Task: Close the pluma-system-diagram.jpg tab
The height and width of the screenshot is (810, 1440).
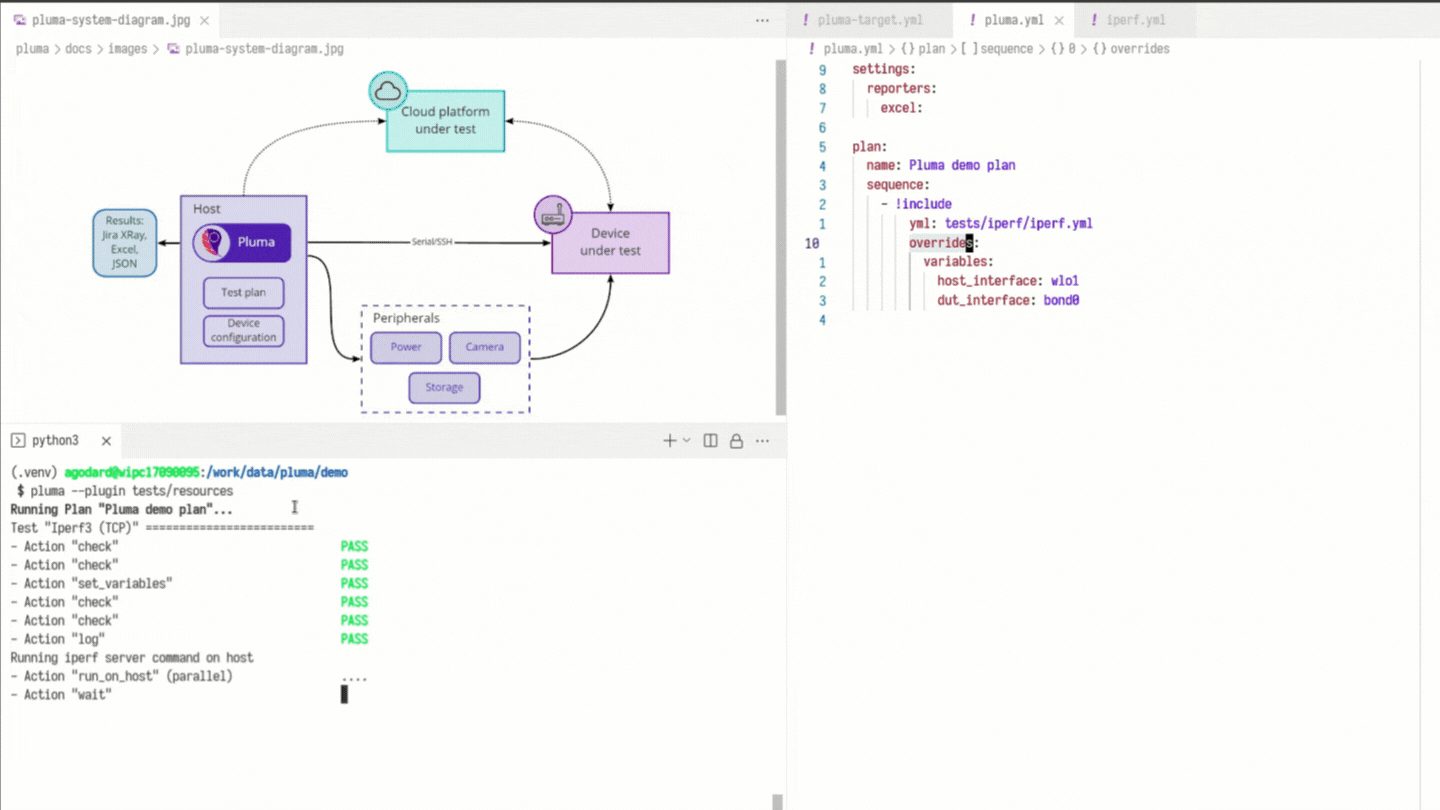Action: [204, 20]
